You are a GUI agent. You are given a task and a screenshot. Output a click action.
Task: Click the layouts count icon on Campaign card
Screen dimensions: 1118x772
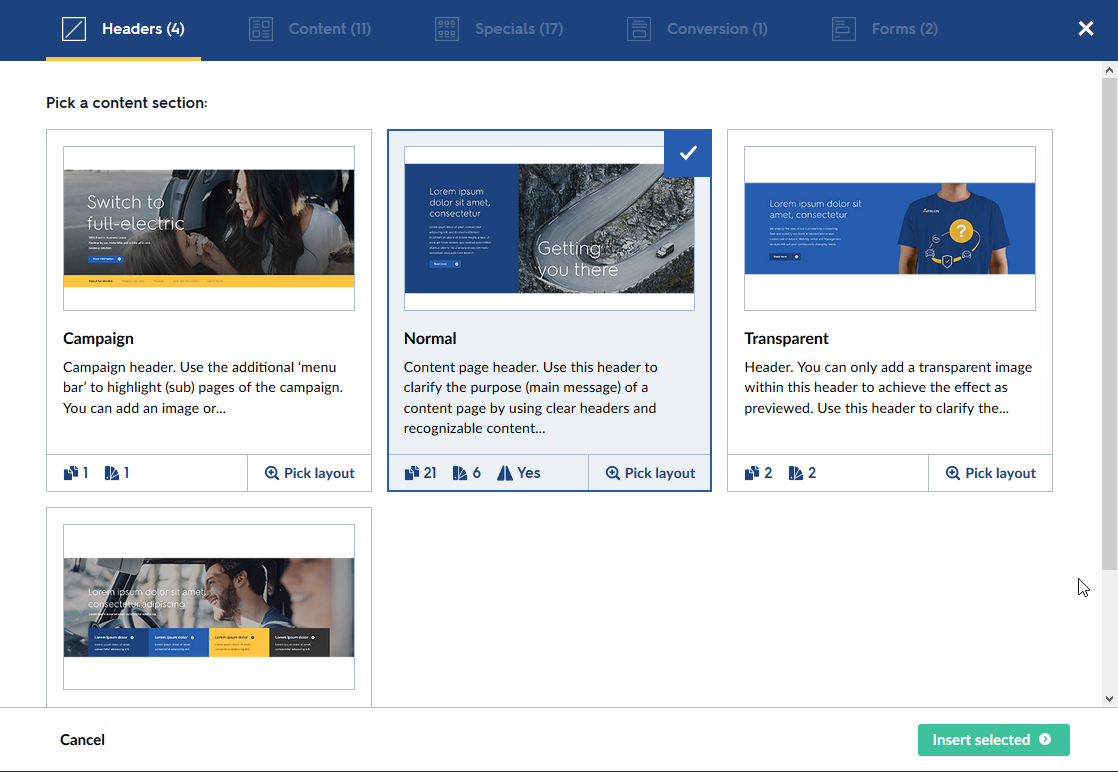click(x=112, y=473)
